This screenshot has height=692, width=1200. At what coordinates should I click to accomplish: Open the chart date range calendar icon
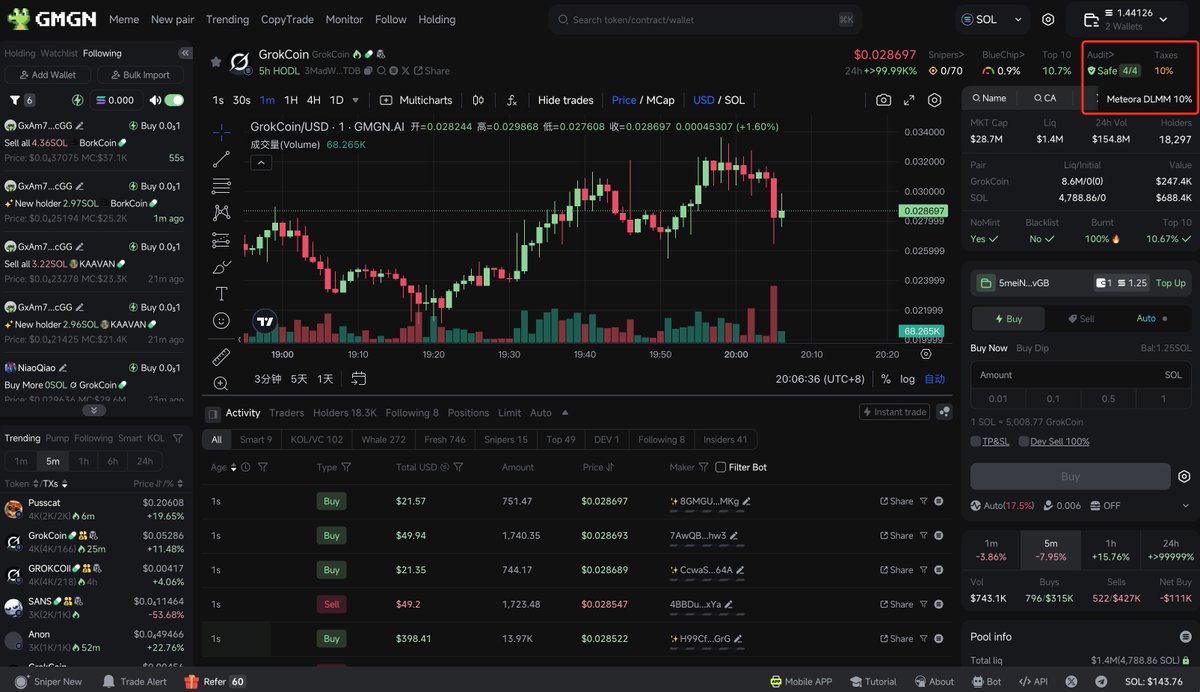click(358, 379)
